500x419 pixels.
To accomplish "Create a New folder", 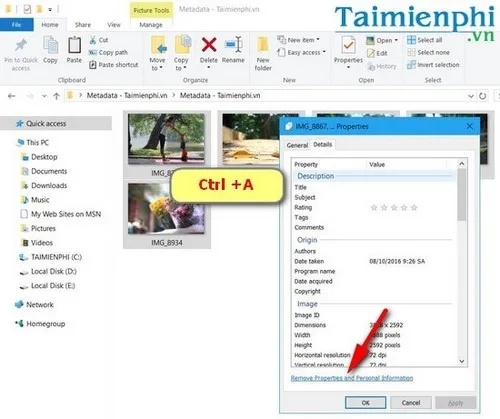I will coord(263,53).
